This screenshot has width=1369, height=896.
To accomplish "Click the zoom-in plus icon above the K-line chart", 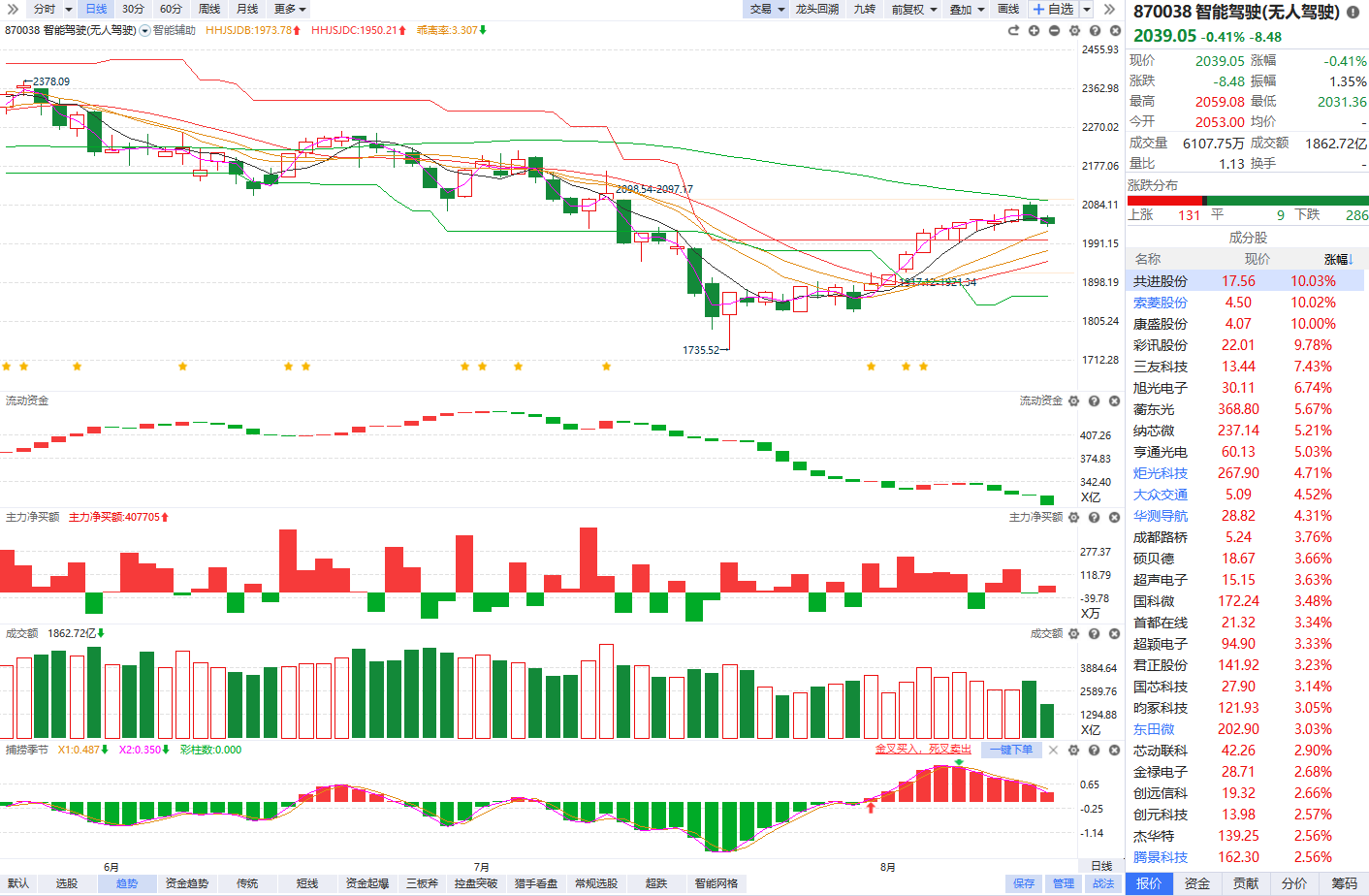I will click(x=1035, y=31).
